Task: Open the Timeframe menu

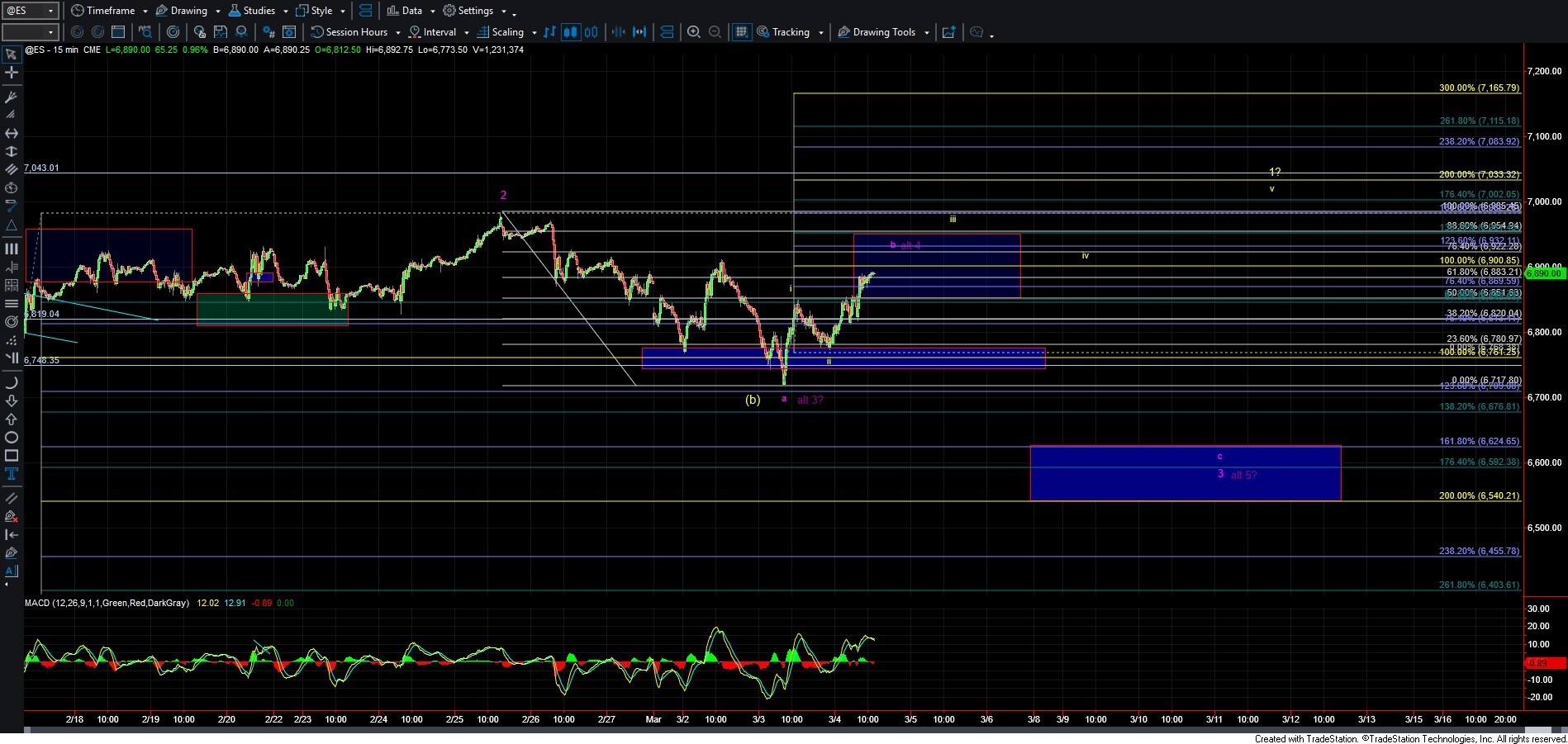Action: (109, 11)
